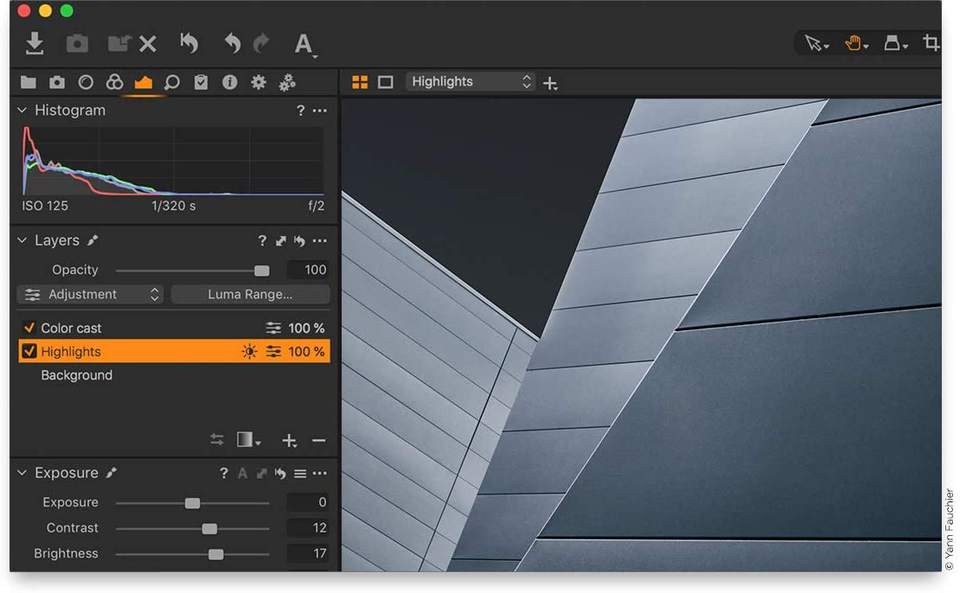This screenshot has height=593, width=960.
Task: Select the Background layer row
Action: pos(77,376)
